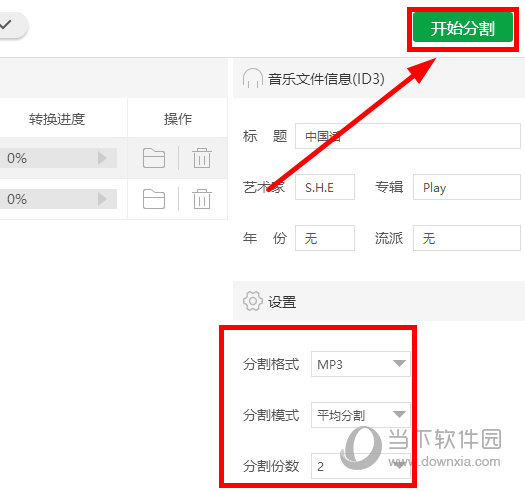Click the 转换进度 column header
The height and width of the screenshot is (491, 525).
click(57, 119)
